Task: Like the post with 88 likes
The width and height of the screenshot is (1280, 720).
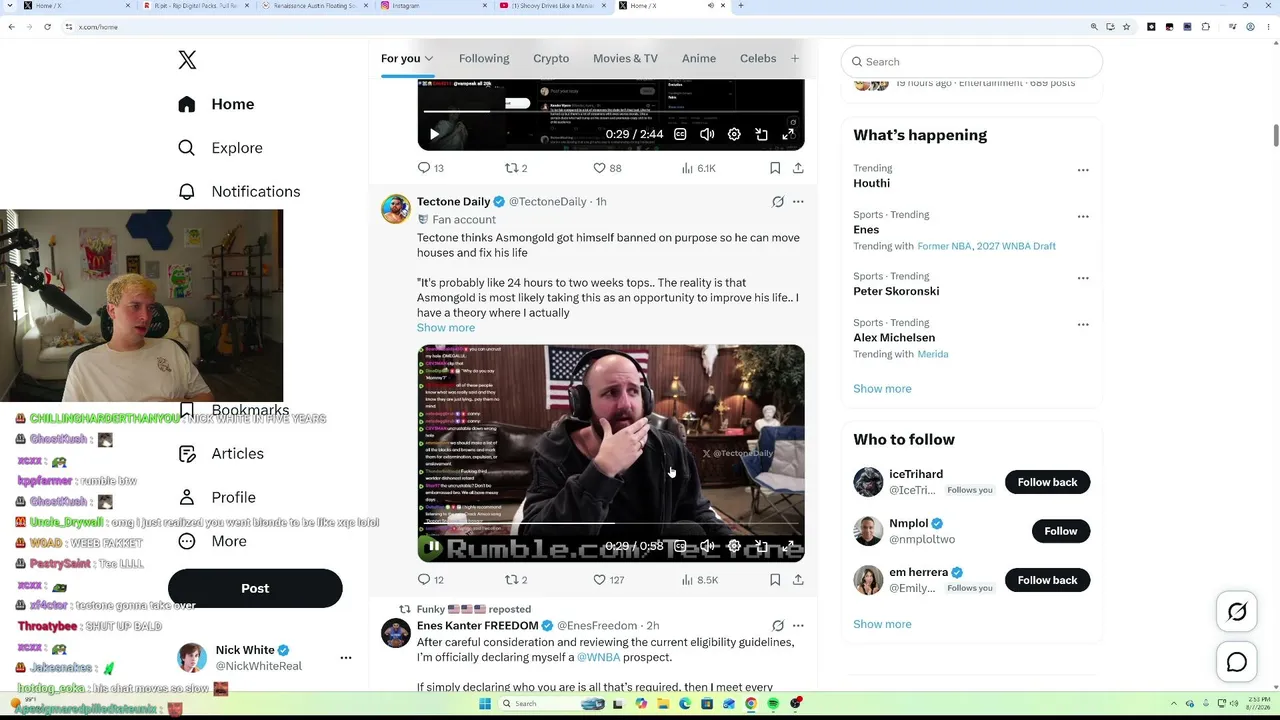Action: (x=607, y=168)
